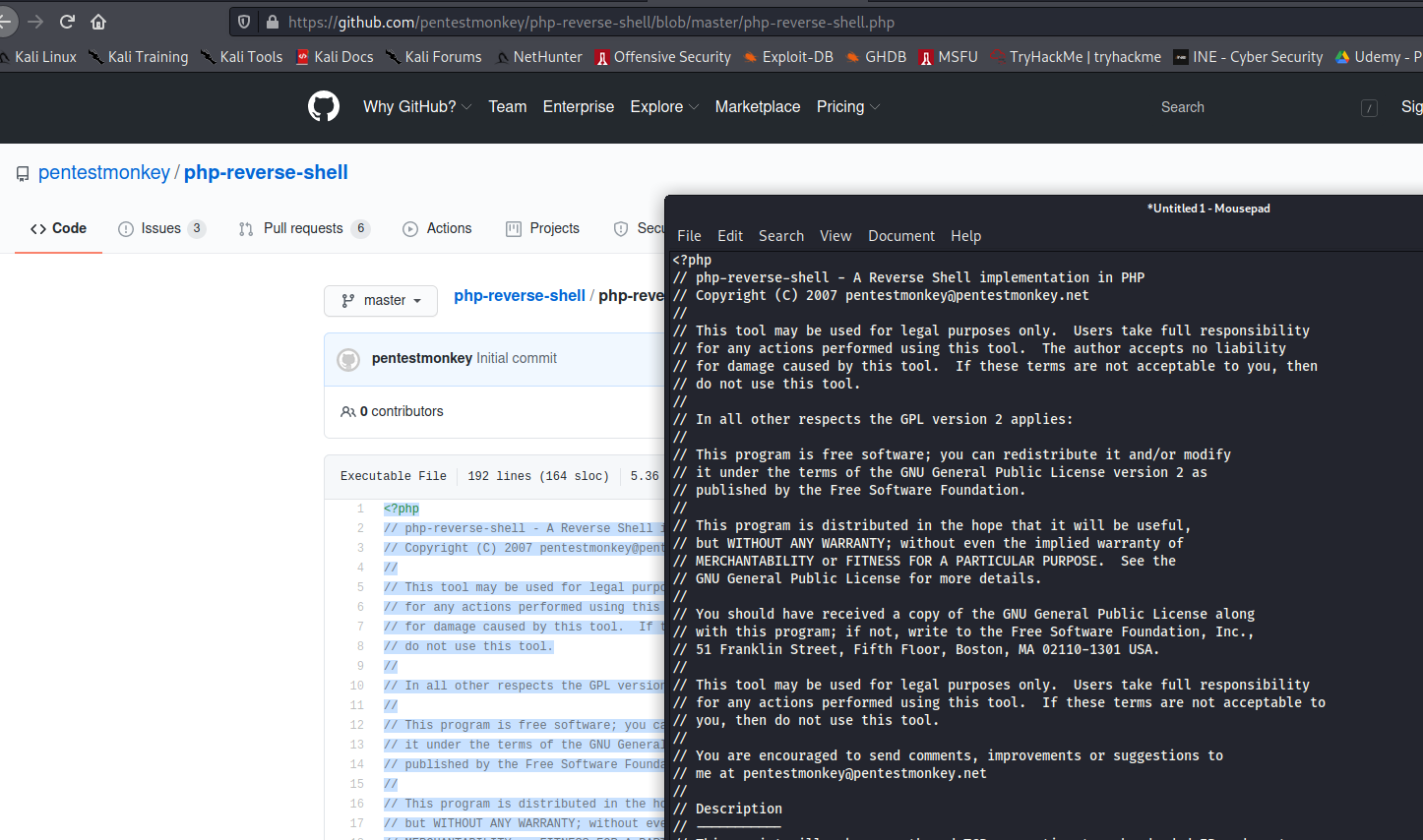
Task: Click the repository icon beside pentestmonkey
Action: (x=23, y=174)
